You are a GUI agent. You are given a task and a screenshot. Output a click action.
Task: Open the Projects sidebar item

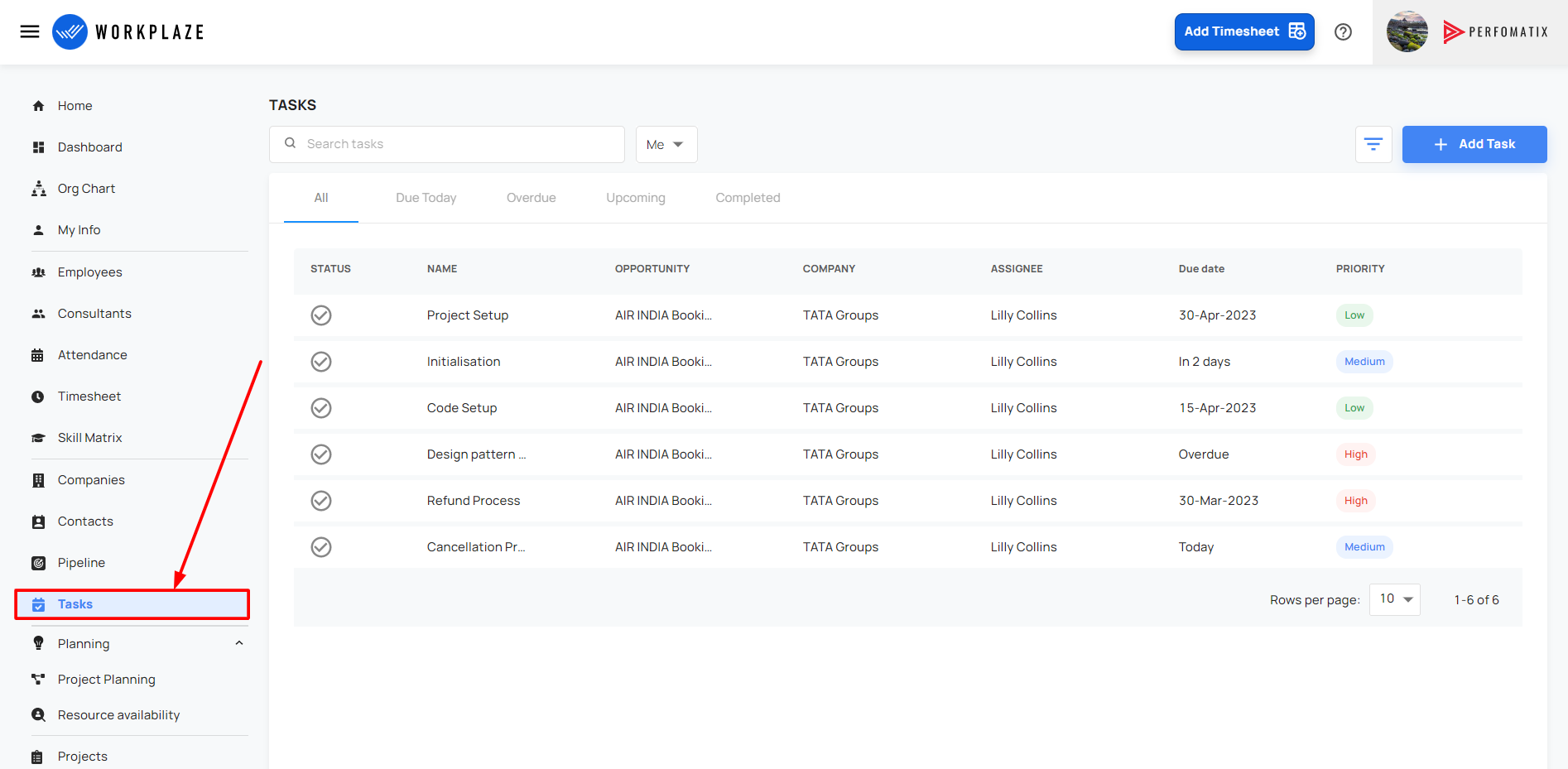(82, 757)
